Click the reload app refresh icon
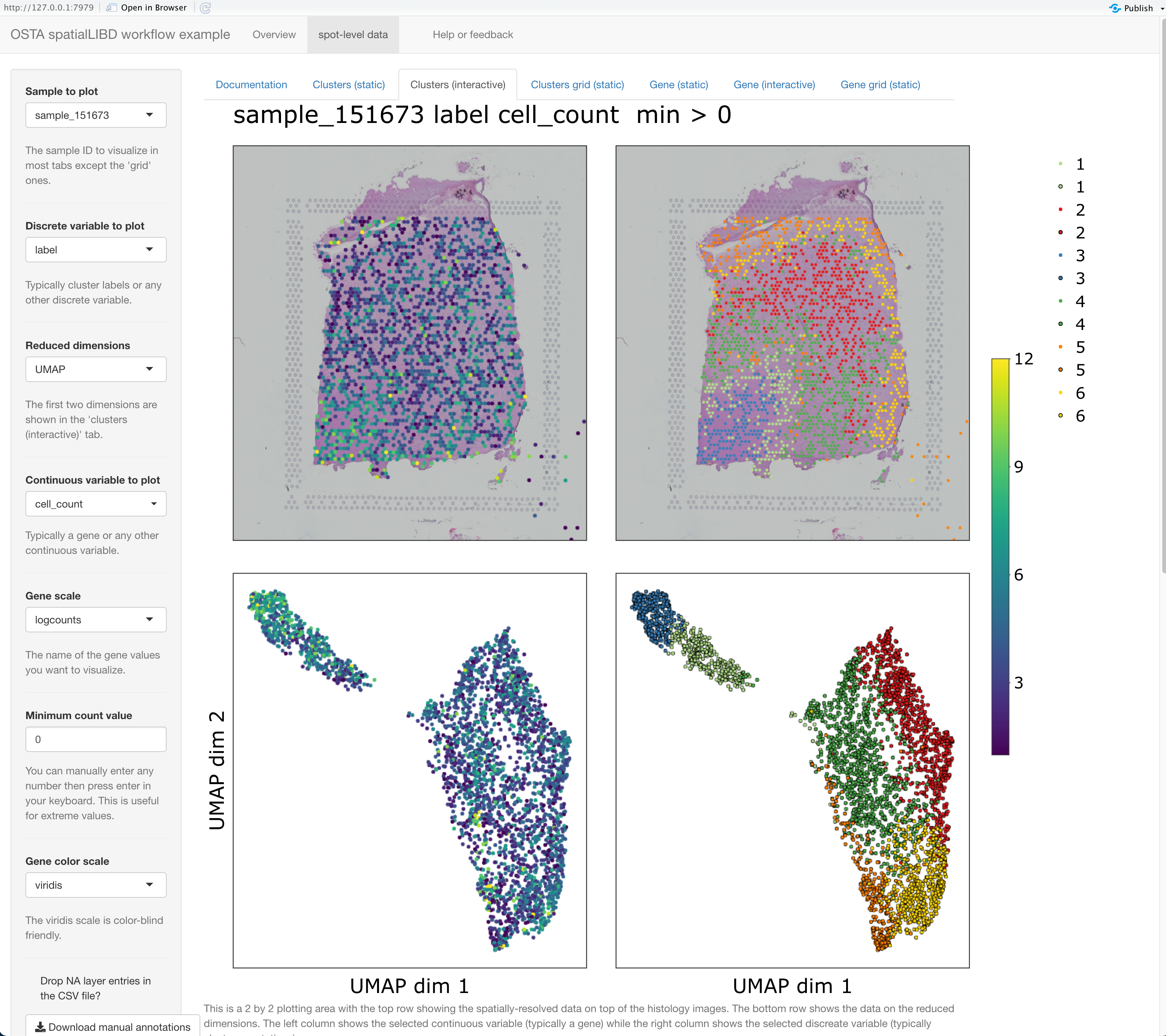This screenshot has height=1036, width=1166. pyautogui.click(x=206, y=7)
